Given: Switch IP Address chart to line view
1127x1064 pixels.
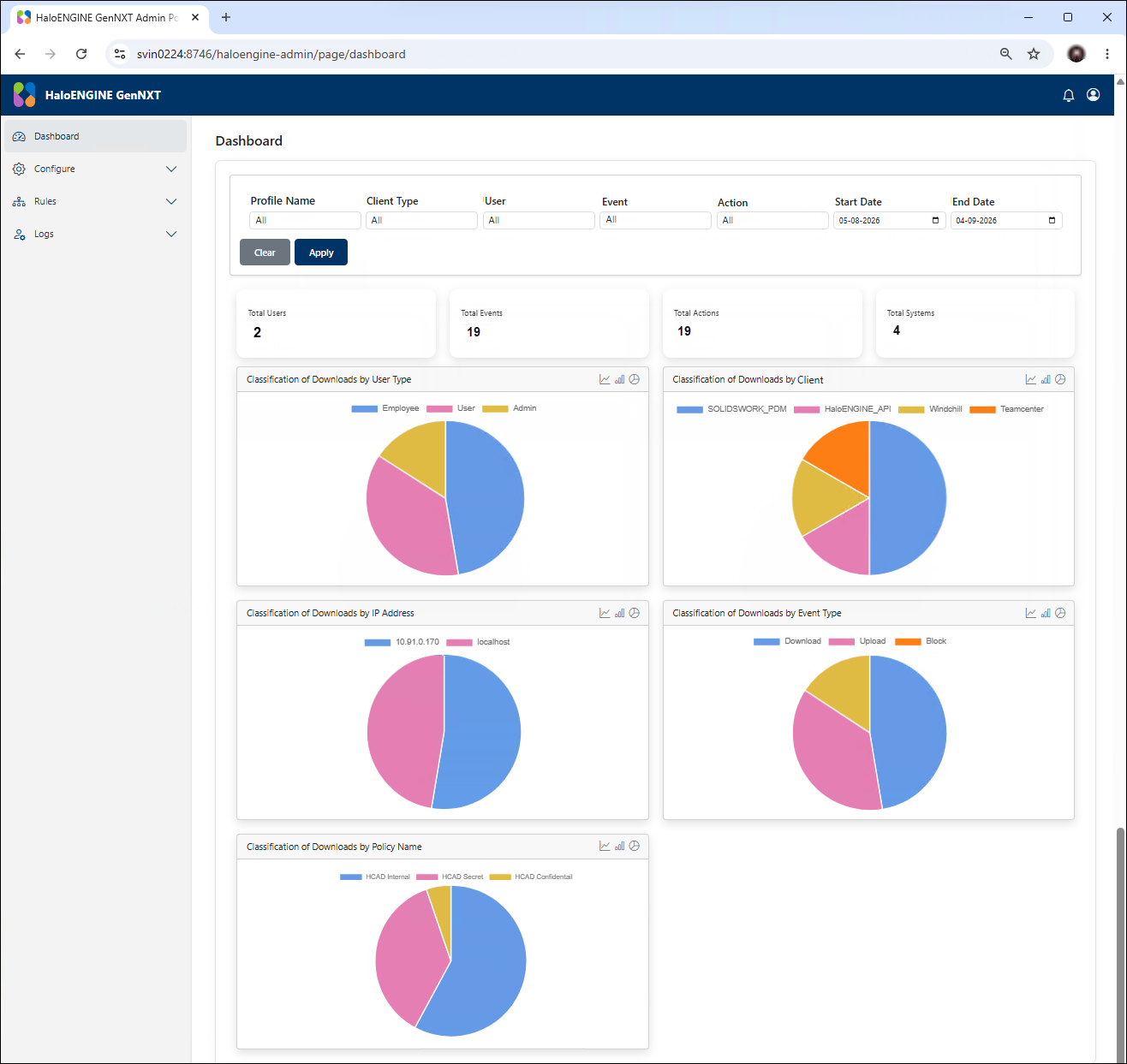Looking at the screenshot, I should 605,613.
